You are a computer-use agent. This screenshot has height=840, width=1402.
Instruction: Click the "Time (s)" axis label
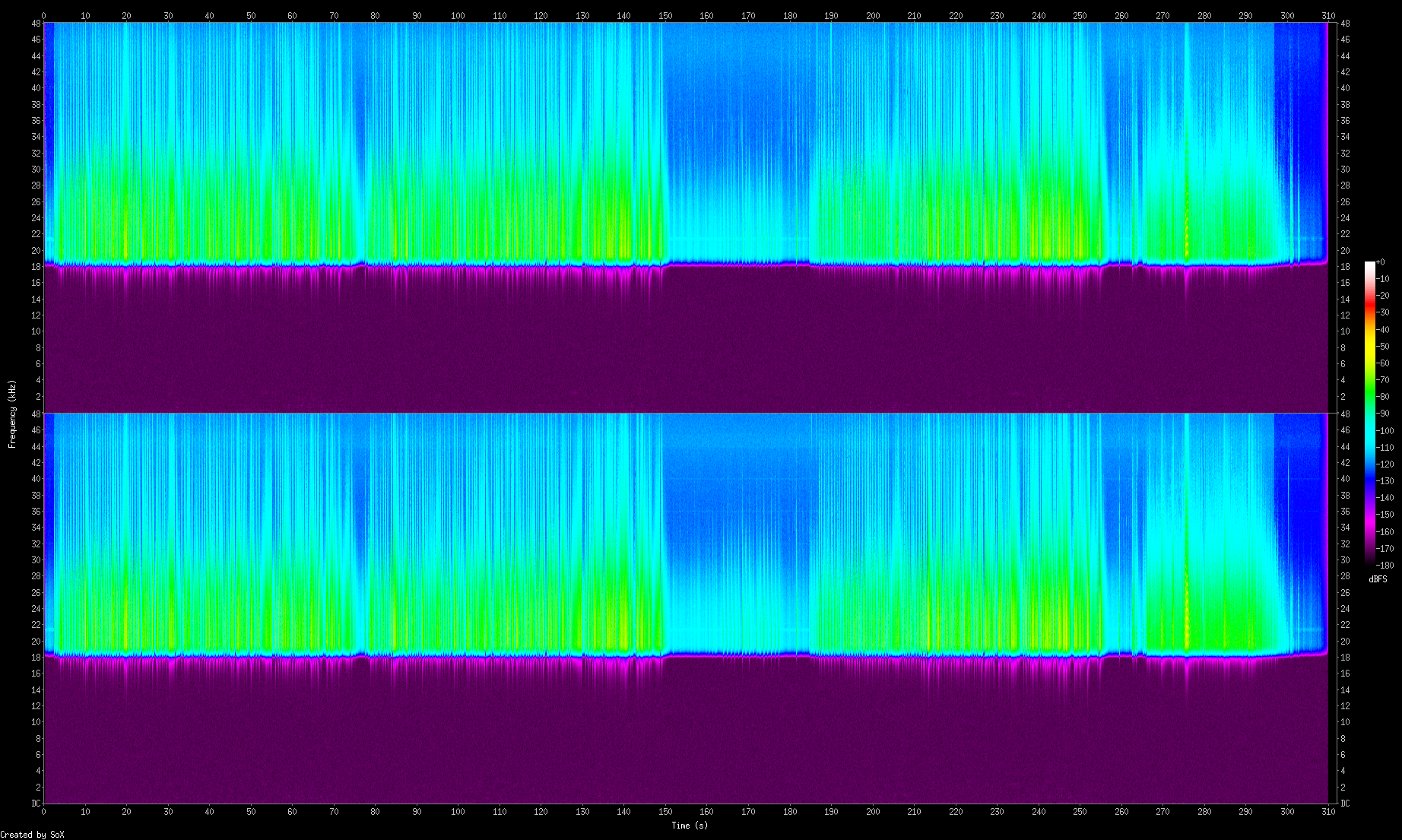pos(689,825)
